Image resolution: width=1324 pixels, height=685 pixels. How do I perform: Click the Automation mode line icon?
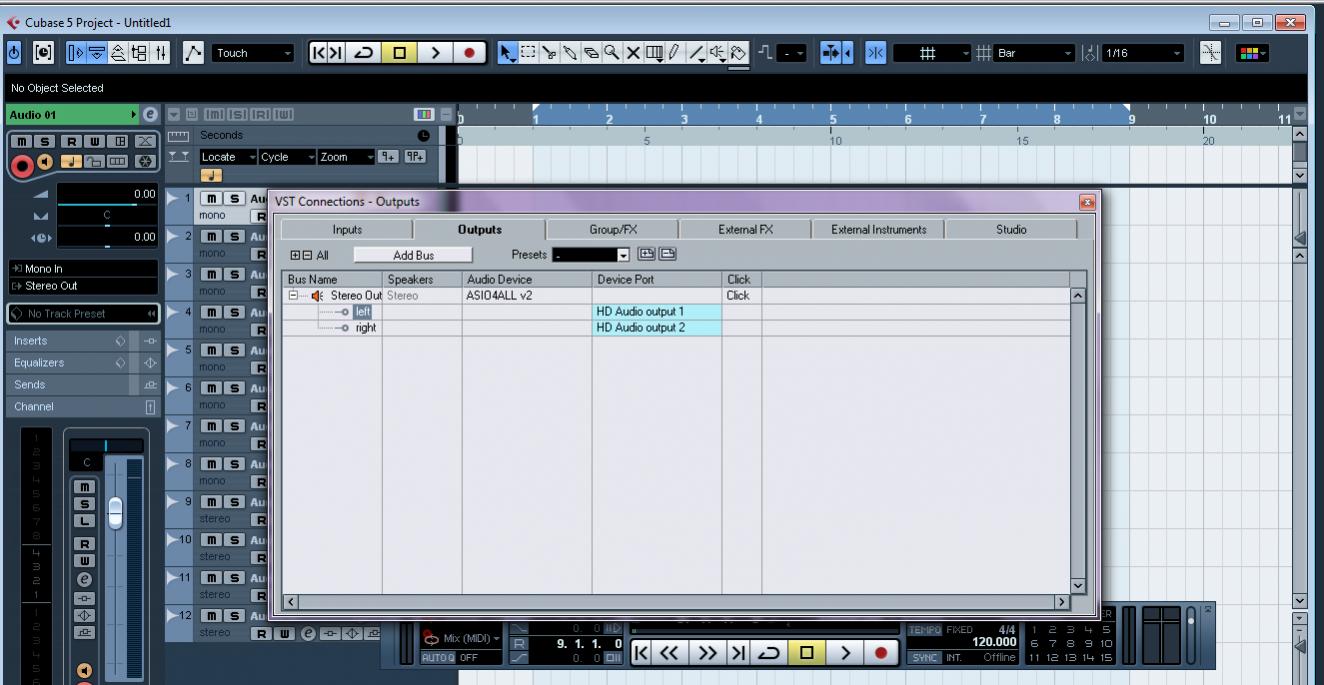194,53
